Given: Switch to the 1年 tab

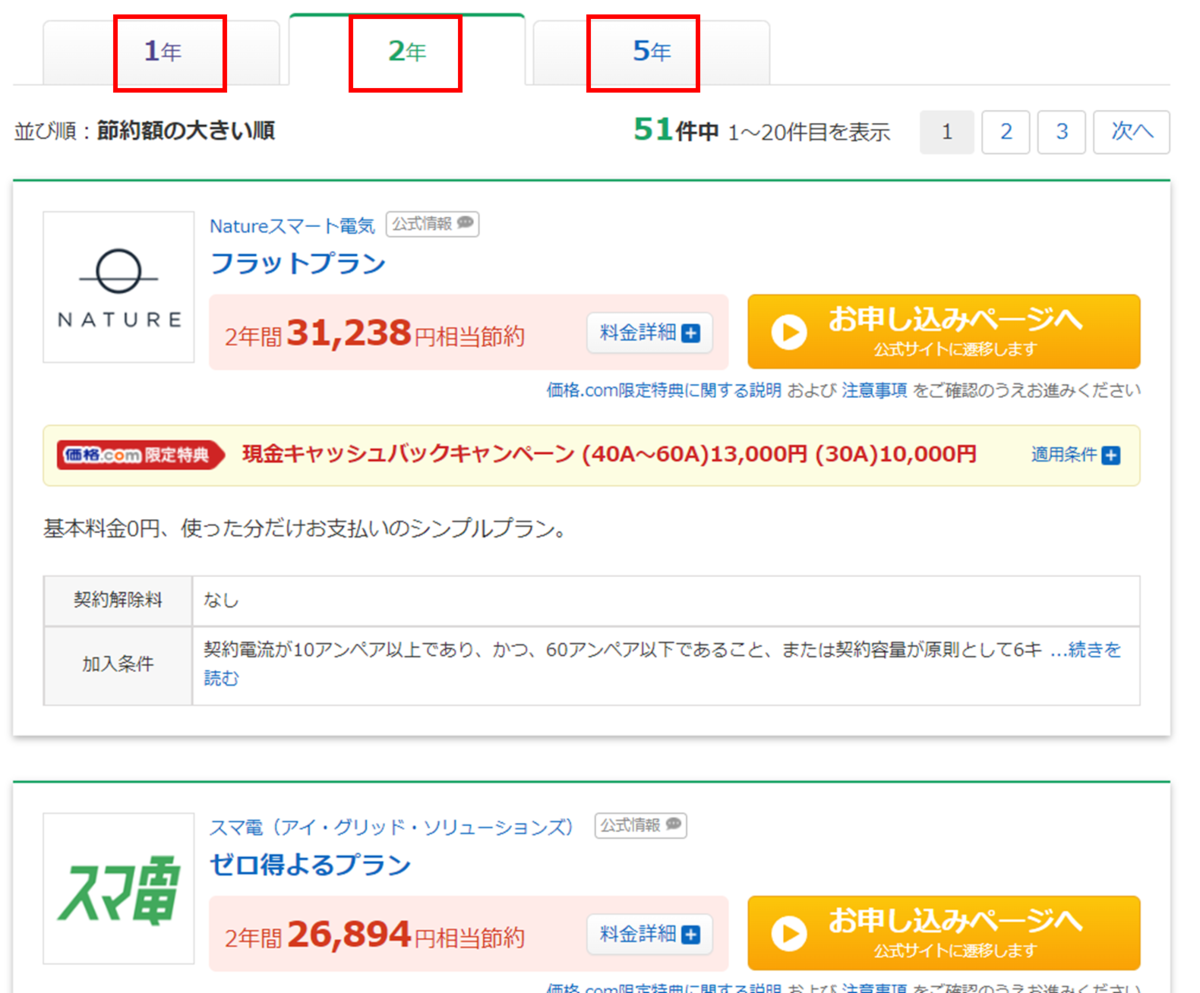Looking at the screenshot, I should click(x=162, y=52).
